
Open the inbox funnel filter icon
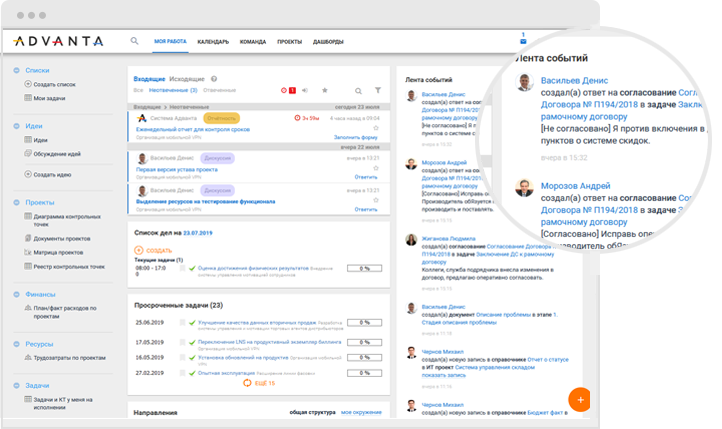(x=378, y=90)
